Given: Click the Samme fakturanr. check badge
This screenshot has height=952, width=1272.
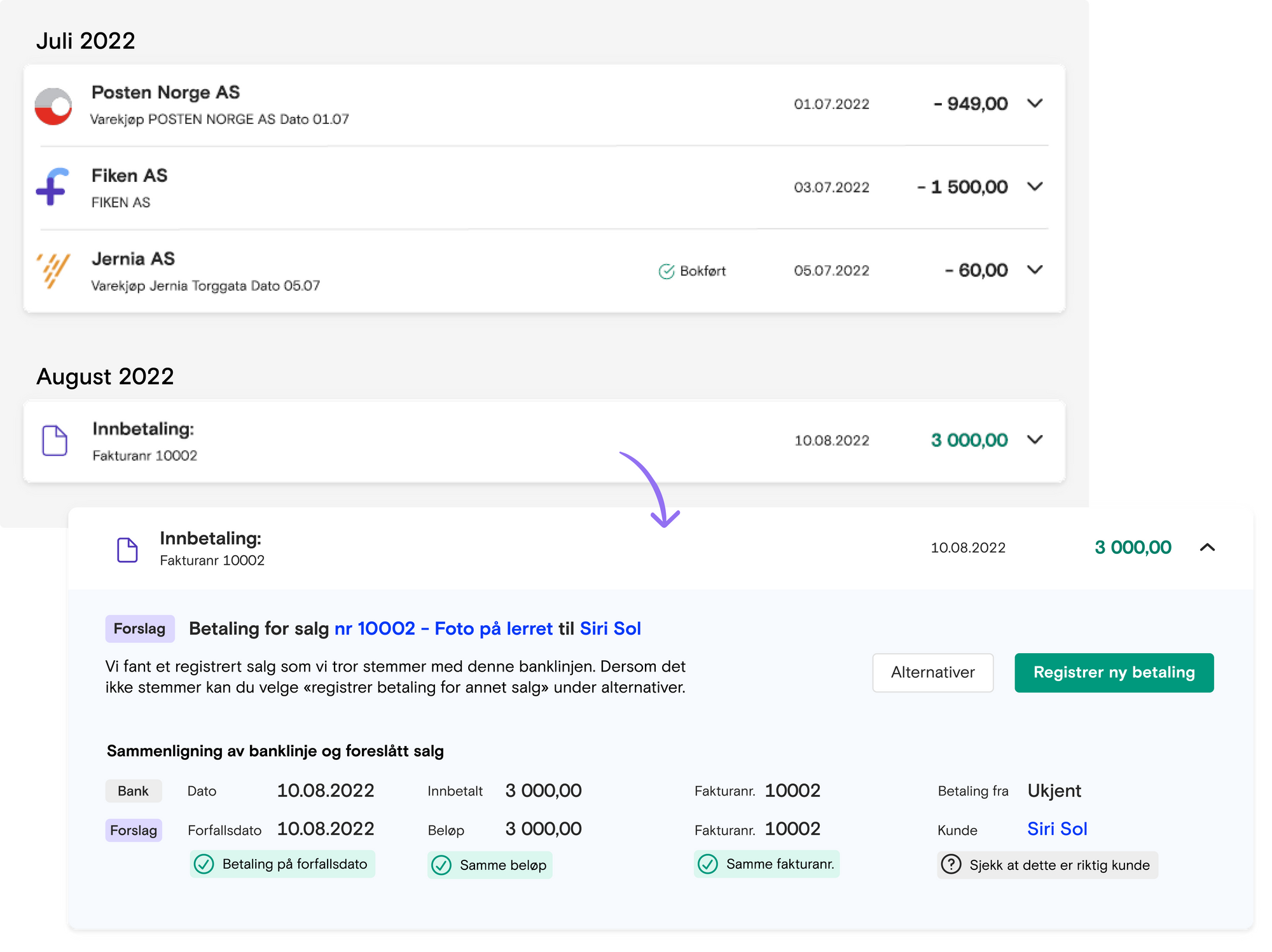Looking at the screenshot, I should tap(766, 864).
